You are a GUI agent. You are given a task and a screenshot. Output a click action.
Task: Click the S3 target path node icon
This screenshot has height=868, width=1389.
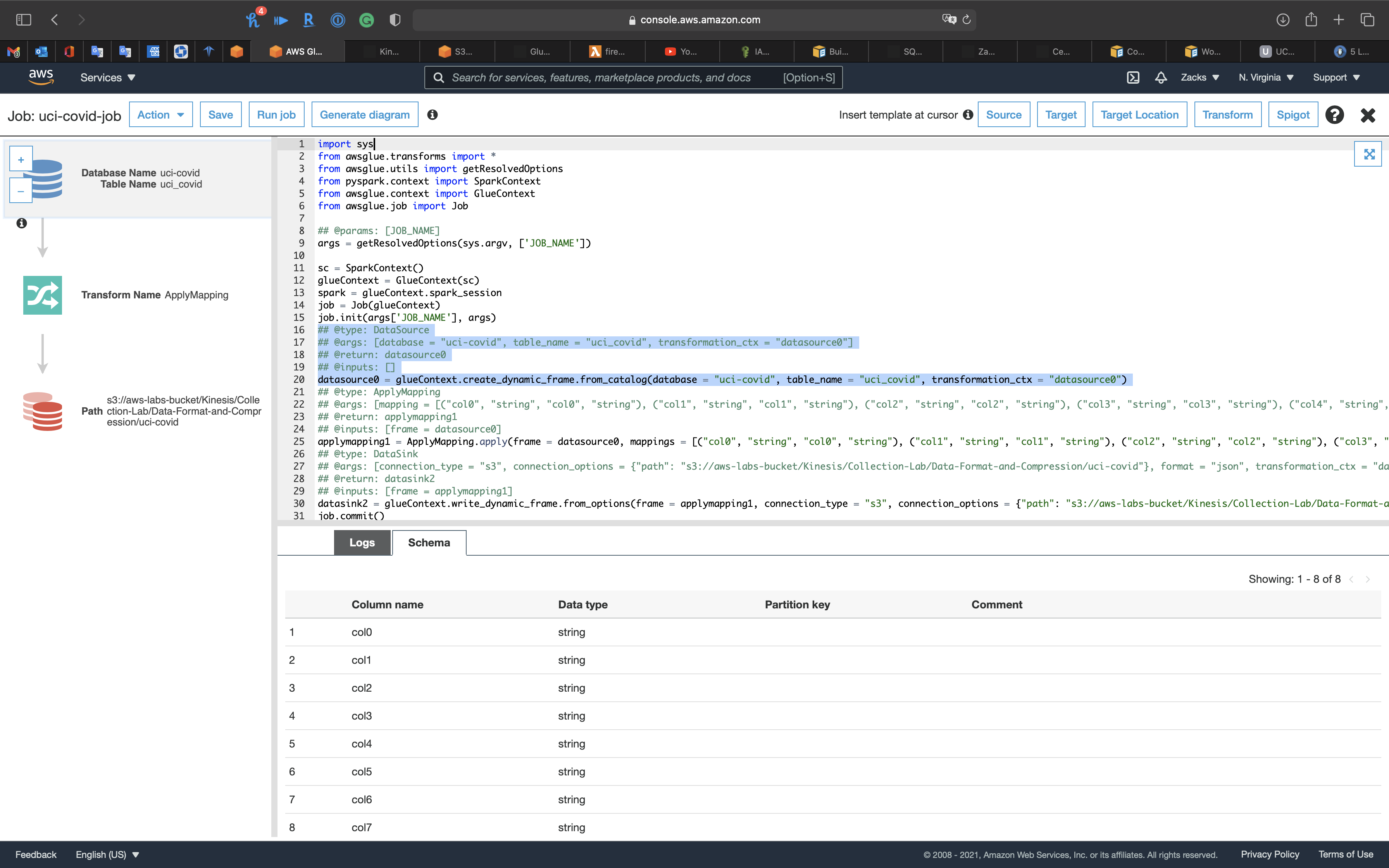pos(43,411)
